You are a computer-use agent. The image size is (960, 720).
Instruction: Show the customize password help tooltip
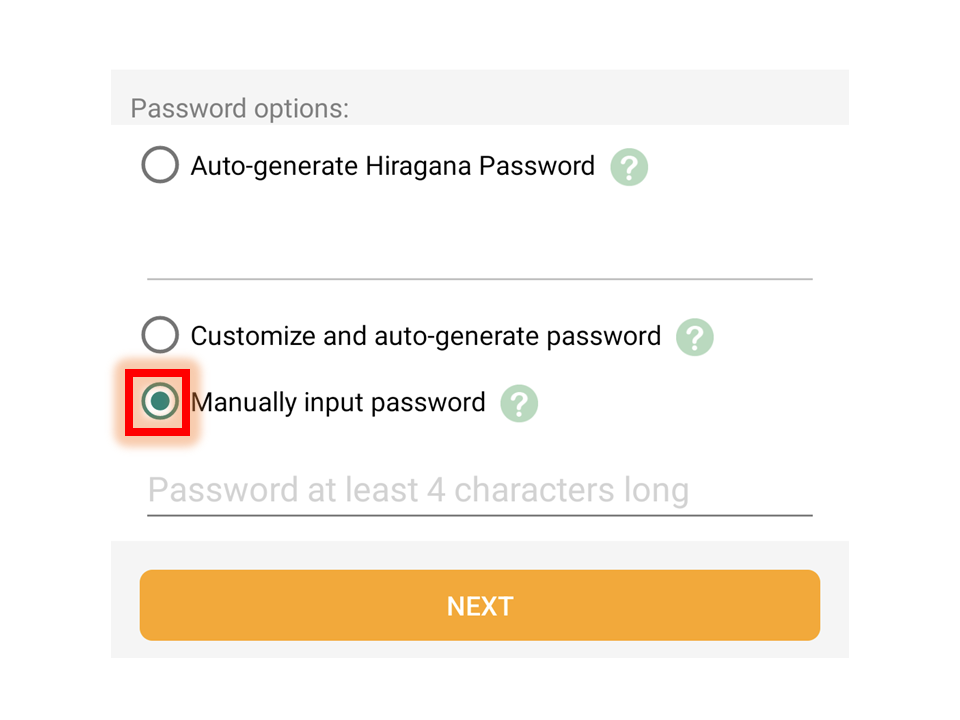coord(694,337)
